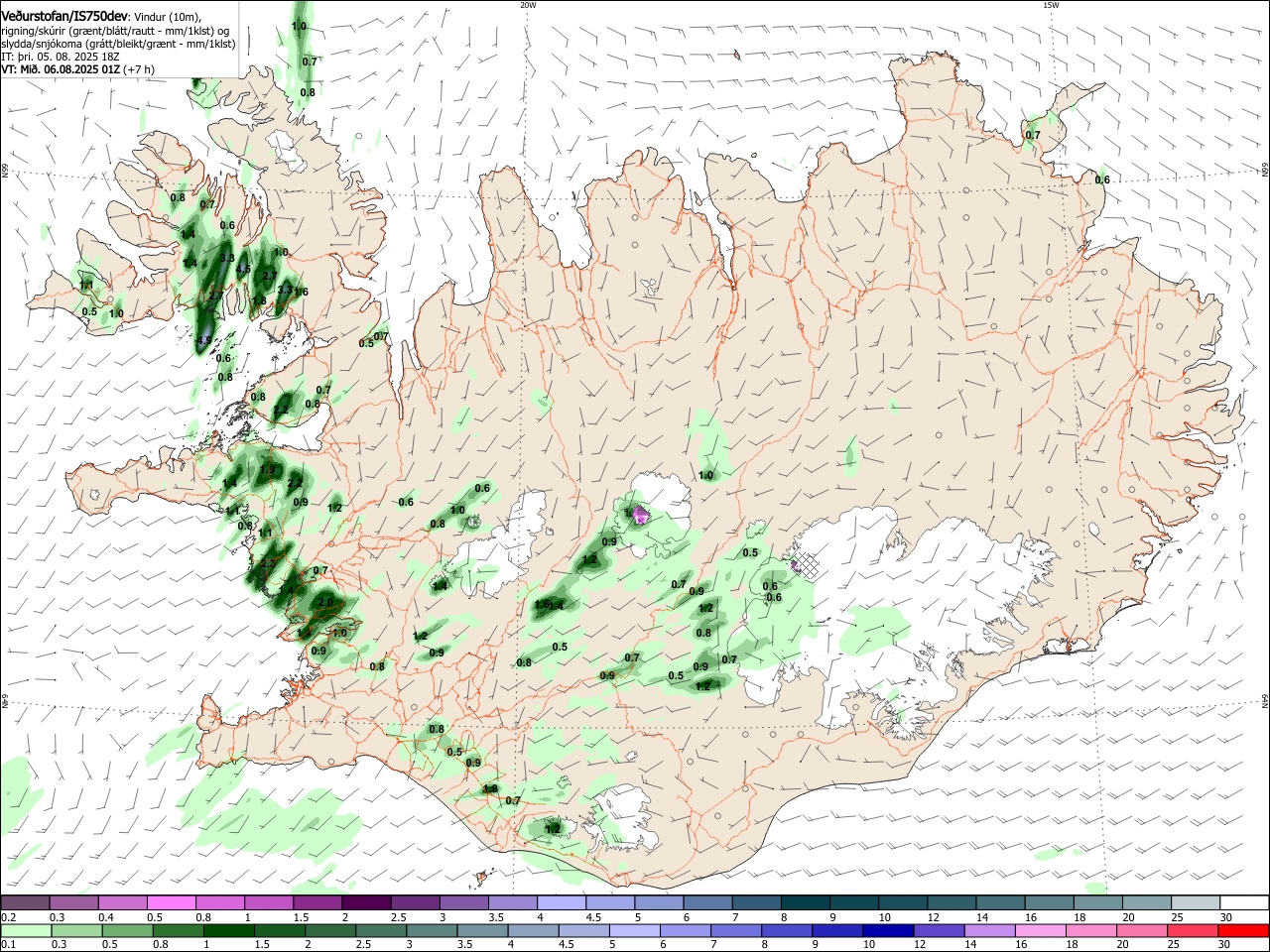Click the (+7 h) forecast offset
This screenshot has width=1270, height=952.
[138, 69]
